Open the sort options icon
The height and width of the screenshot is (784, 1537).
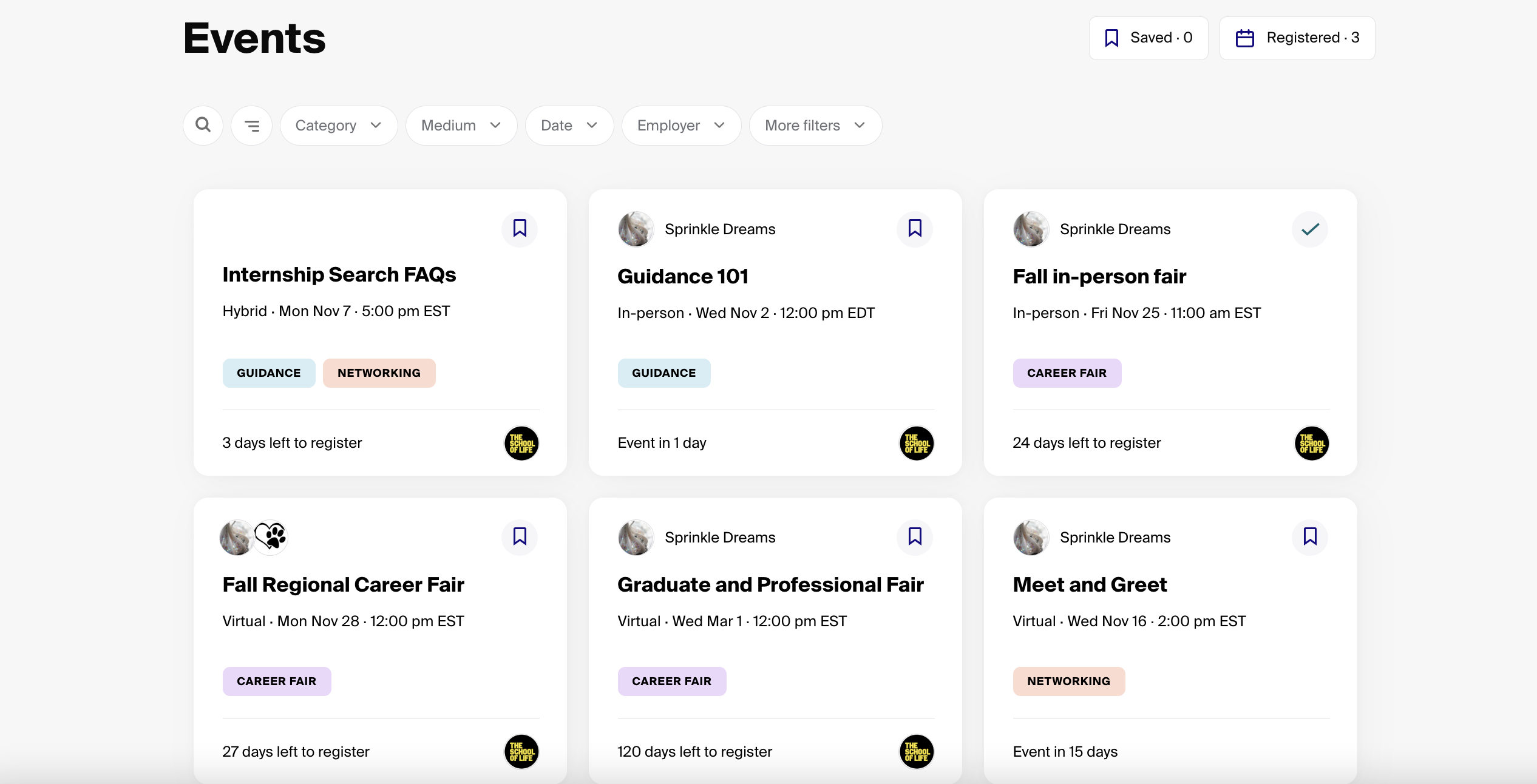click(x=251, y=126)
